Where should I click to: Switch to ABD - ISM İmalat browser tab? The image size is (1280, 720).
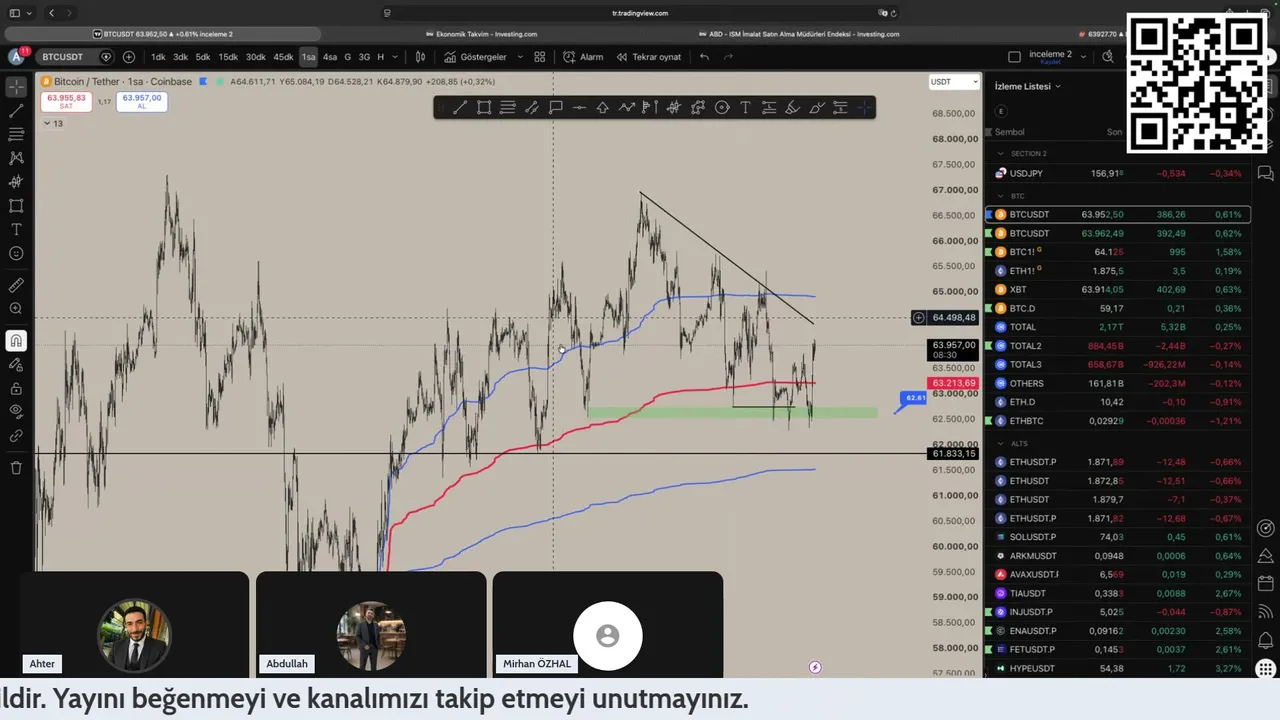798,34
